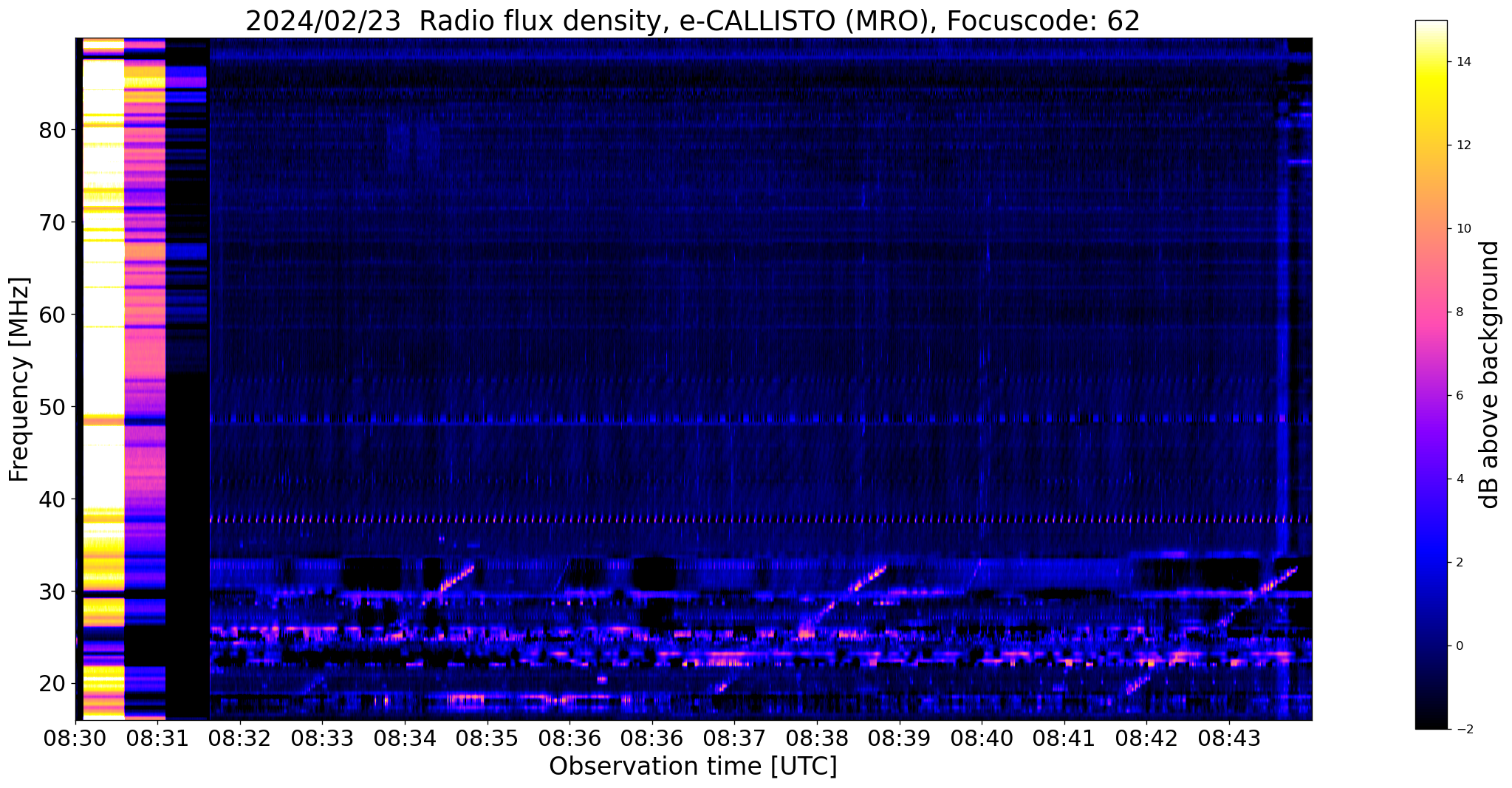Click the 12 tick on the colorbar
The image size is (1512, 788).
[x=1462, y=145]
